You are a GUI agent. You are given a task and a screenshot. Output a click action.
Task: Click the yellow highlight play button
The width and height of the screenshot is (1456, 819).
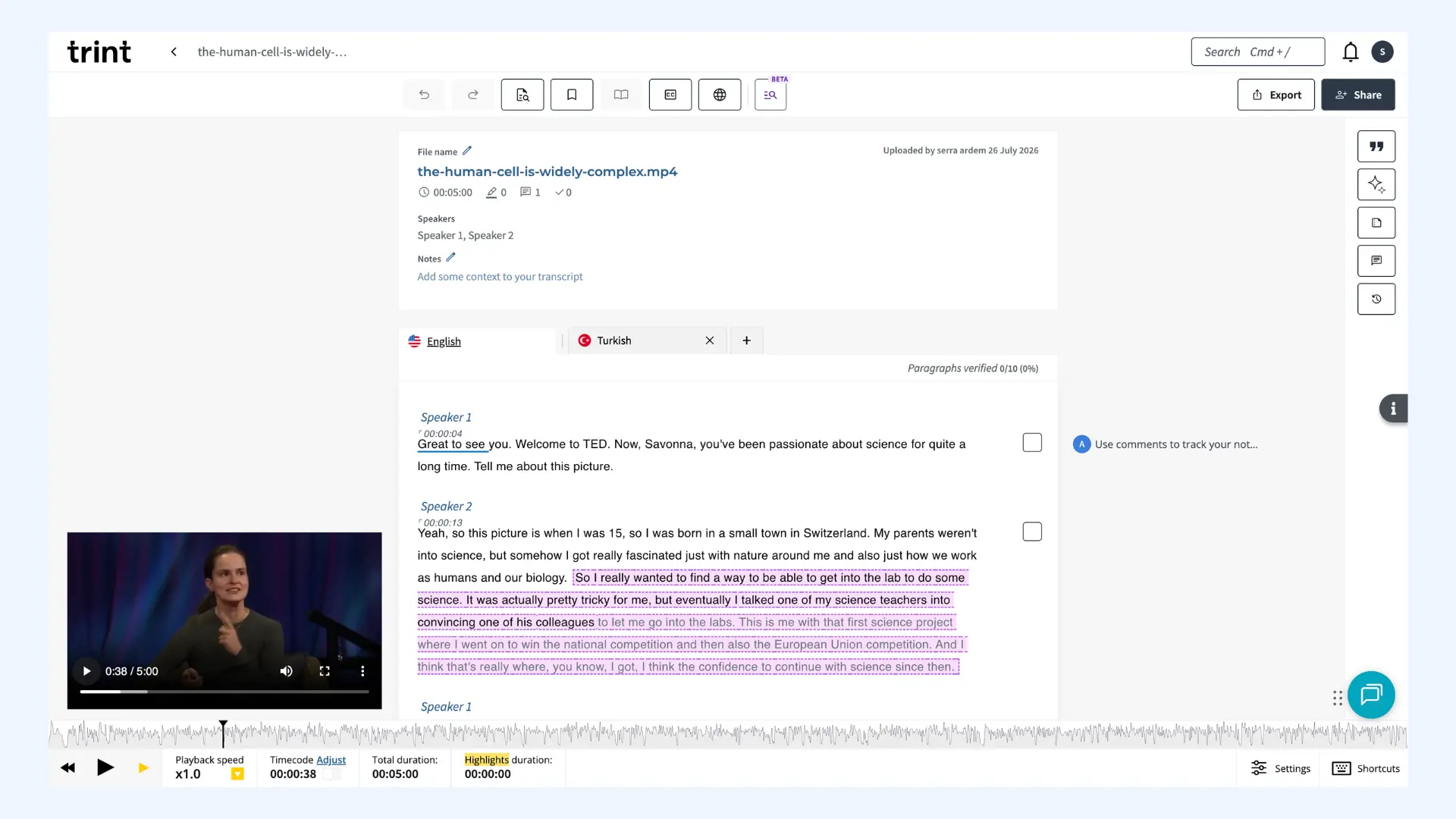click(x=143, y=768)
